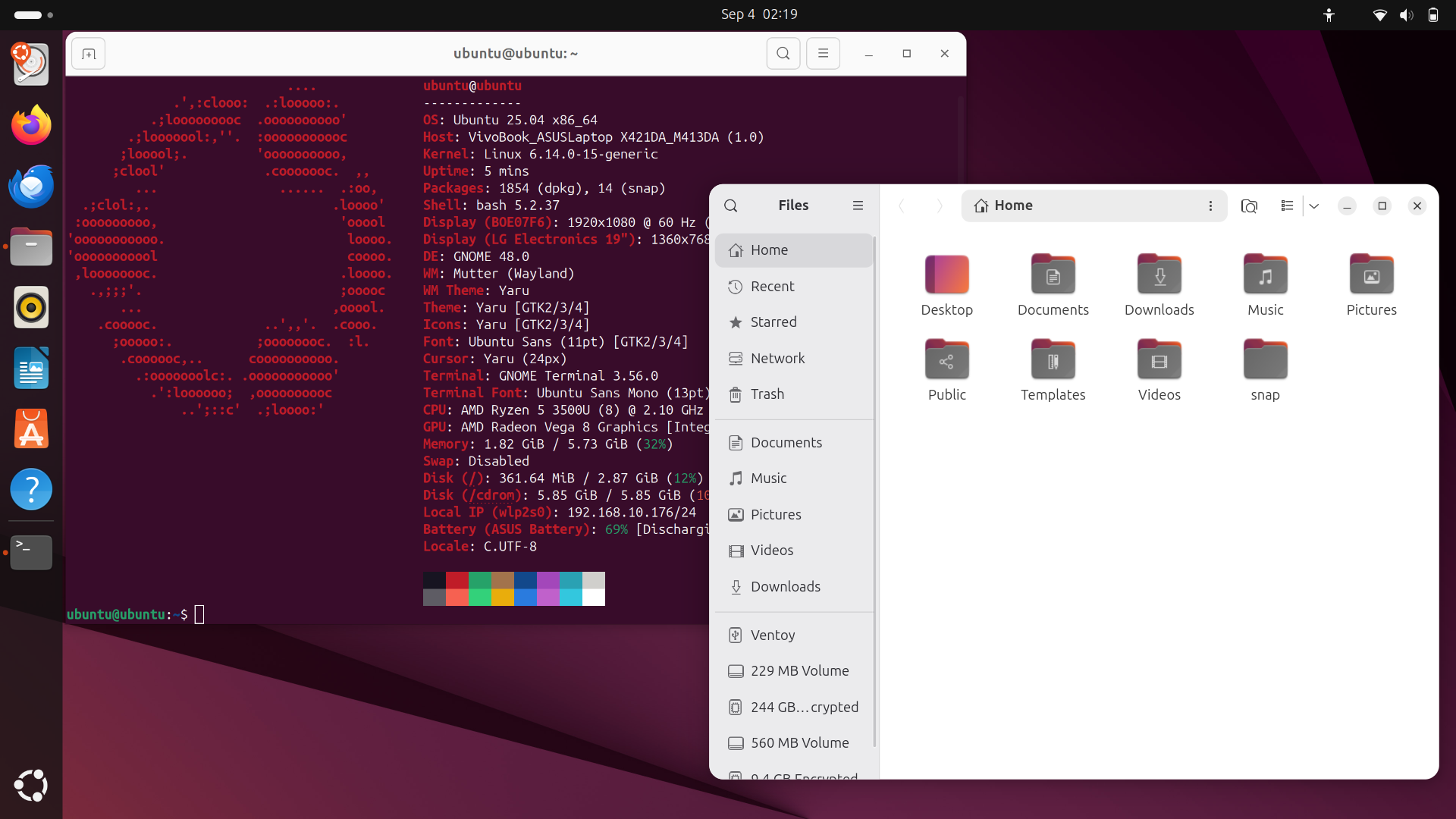Launch Firefox from the dock
Viewport: 1456px width, 819px height.
[x=31, y=125]
